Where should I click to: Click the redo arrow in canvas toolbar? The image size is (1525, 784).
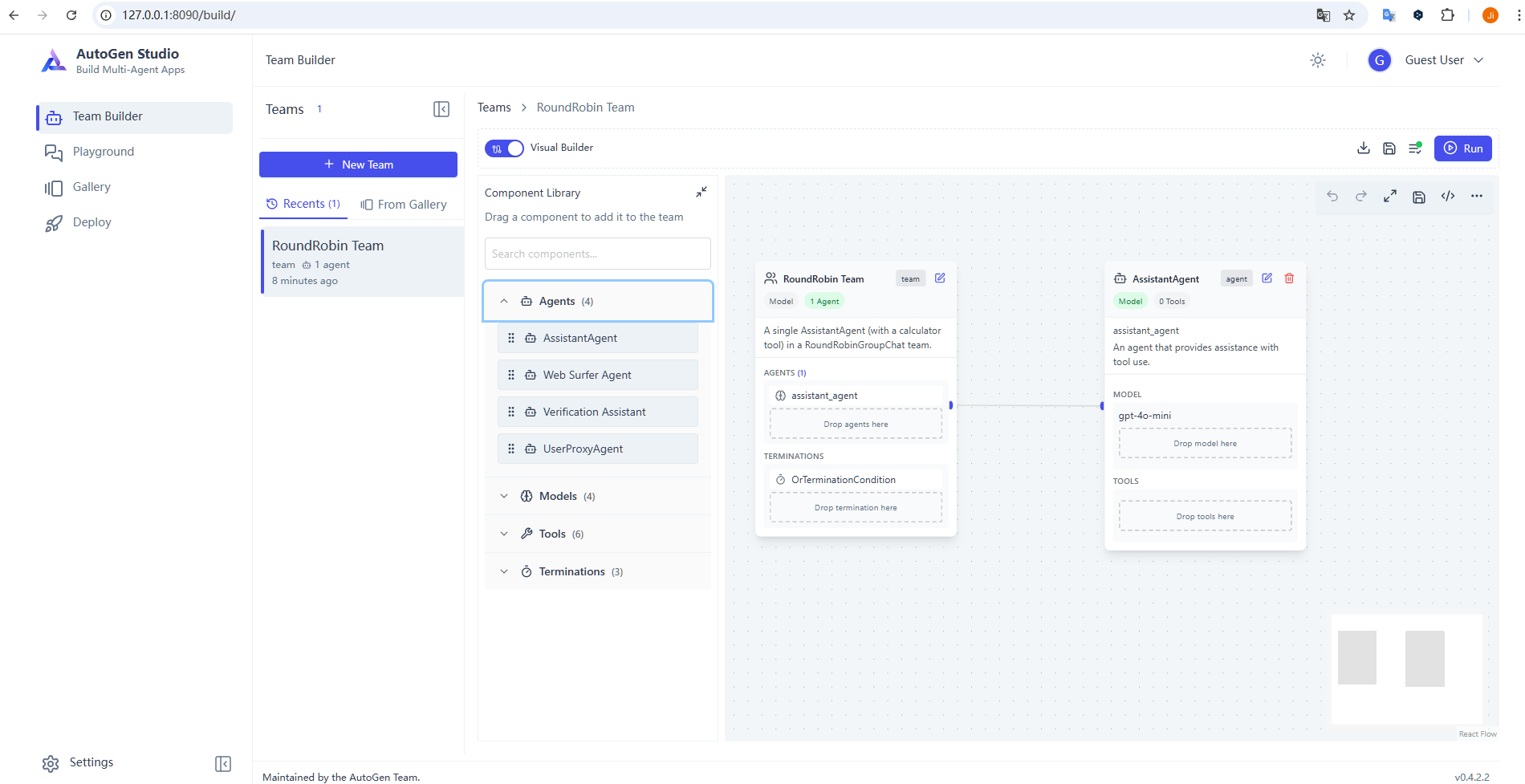(x=1361, y=196)
